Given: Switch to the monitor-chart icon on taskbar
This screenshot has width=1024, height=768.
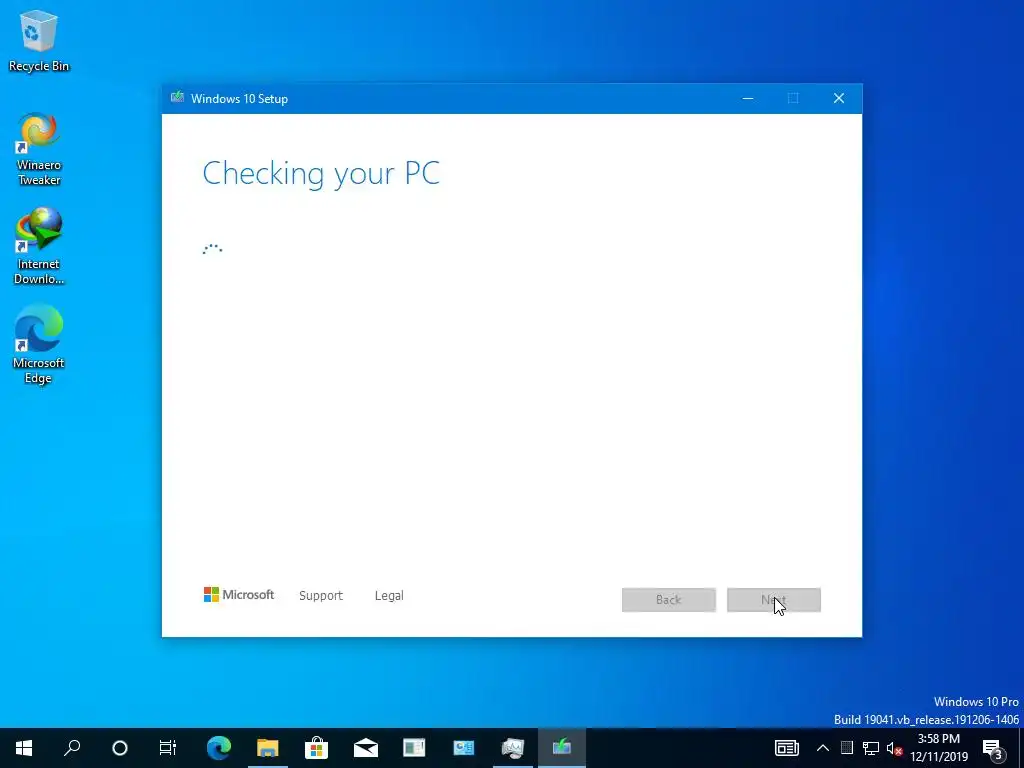Looking at the screenshot, I should pyautogui.click(x=513, y=748).
